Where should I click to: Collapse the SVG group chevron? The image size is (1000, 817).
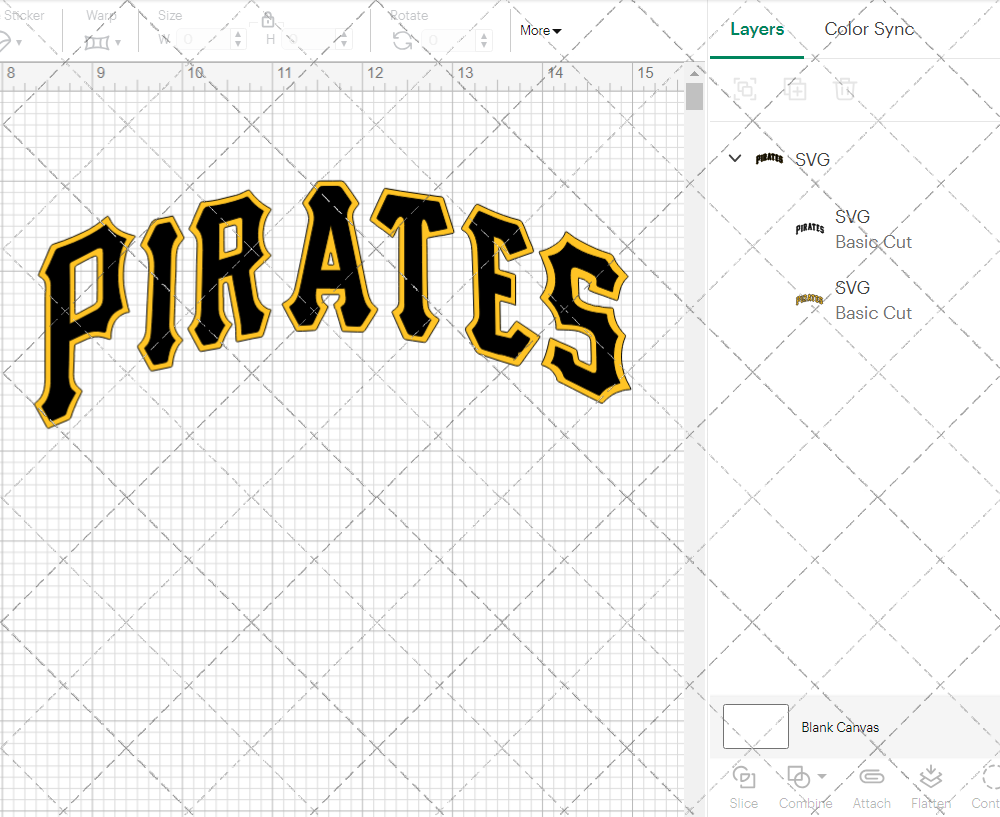click(x=735, y=158)
